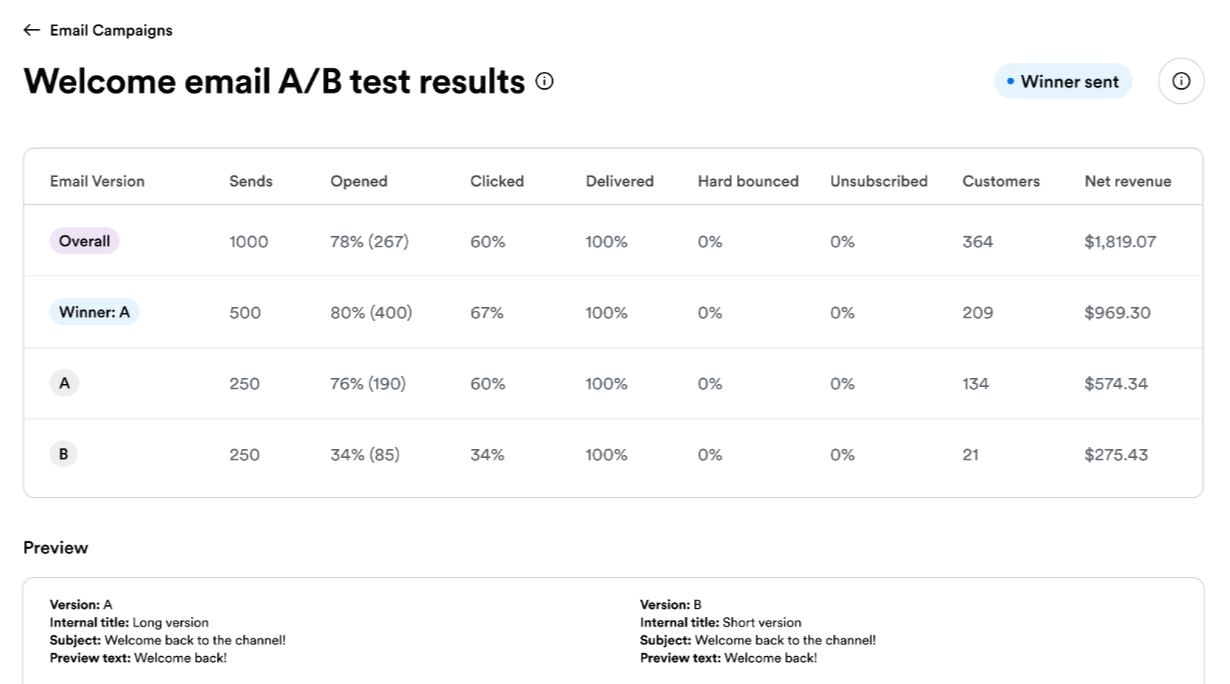1230x684 pixels.
Task: Click the back arrow to Email Campaigns
Action: tap(31, 30)
